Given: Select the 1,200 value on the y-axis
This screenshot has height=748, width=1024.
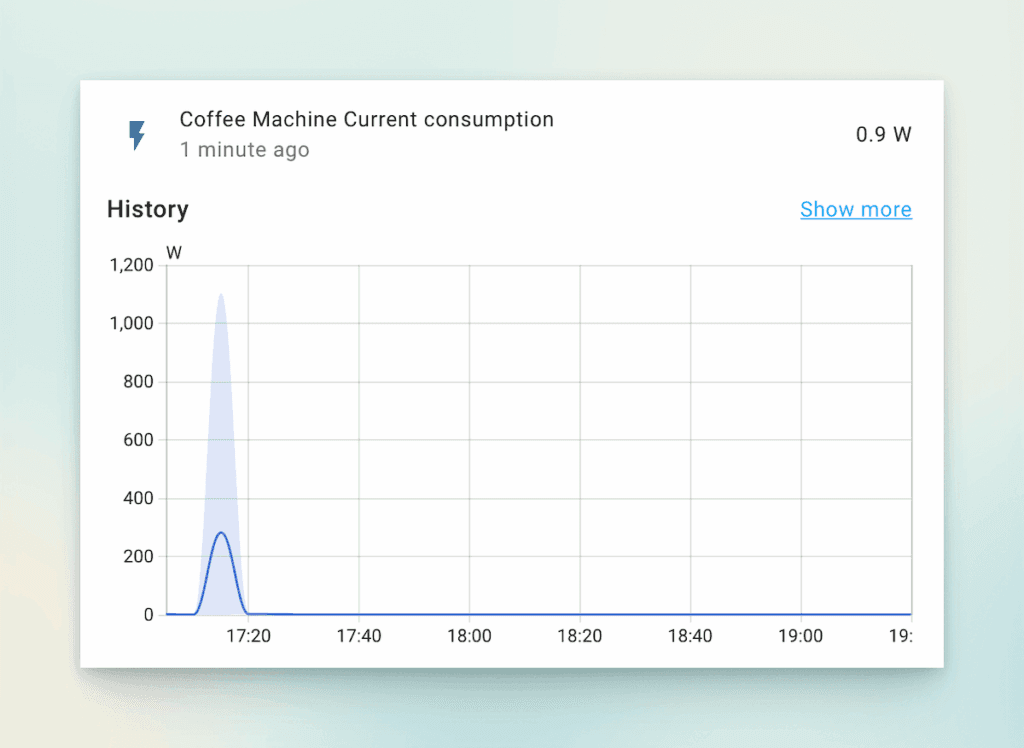Looking at the screenshot, I should 131,265.
